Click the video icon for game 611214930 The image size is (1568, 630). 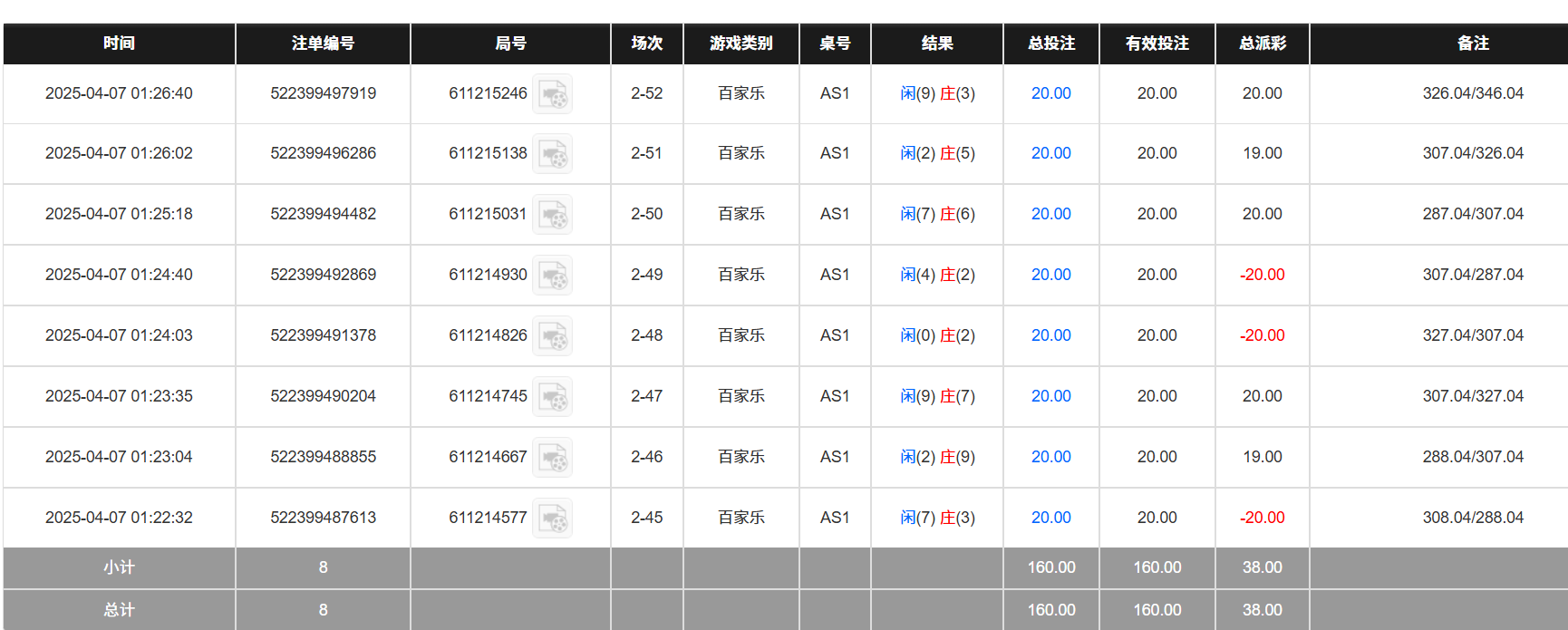(553, 275)
